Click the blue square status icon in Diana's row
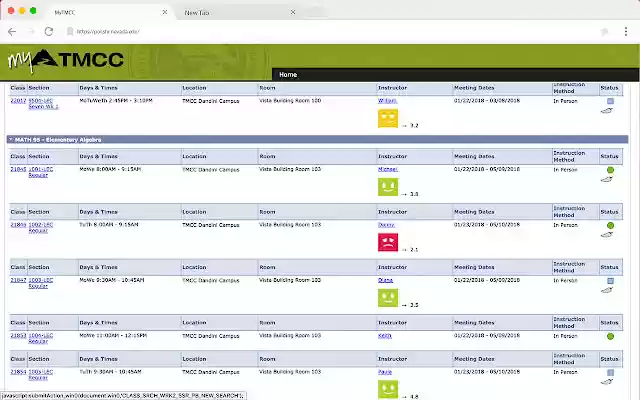The height and width of the screenshot is (400, 640). click(610, 281)
